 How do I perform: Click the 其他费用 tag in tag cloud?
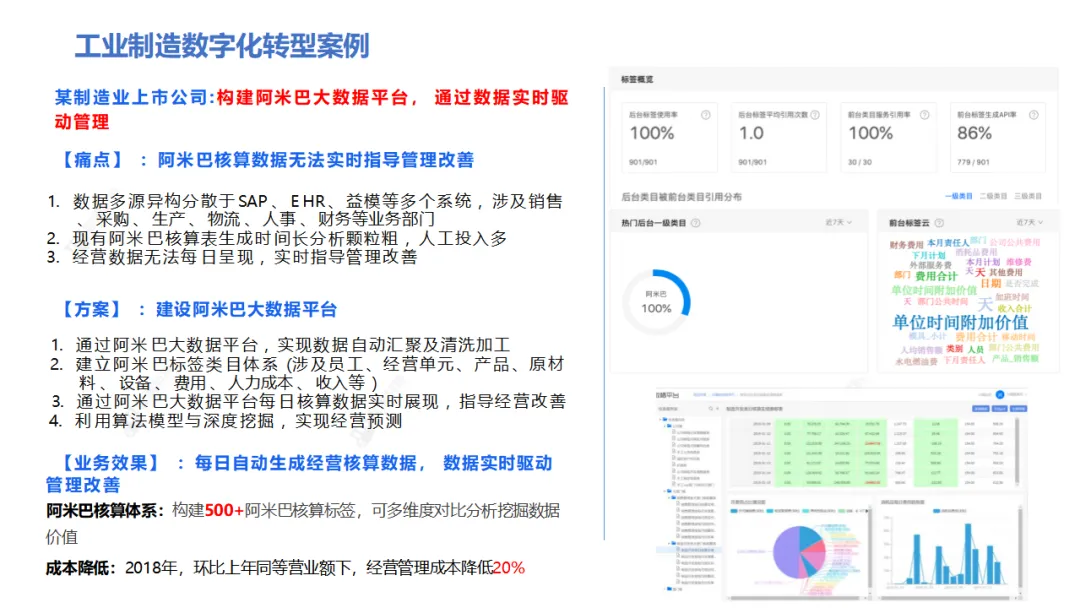click(x=1006, y=273)
